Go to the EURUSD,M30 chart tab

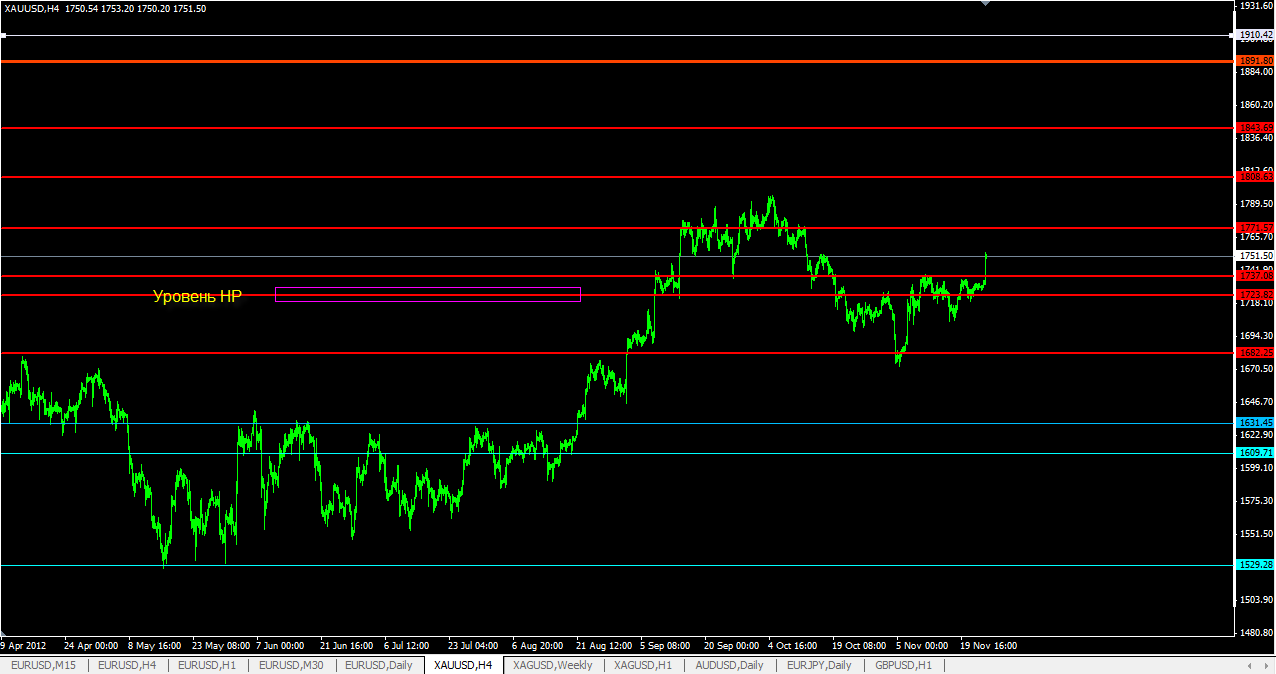pos(291,665)
